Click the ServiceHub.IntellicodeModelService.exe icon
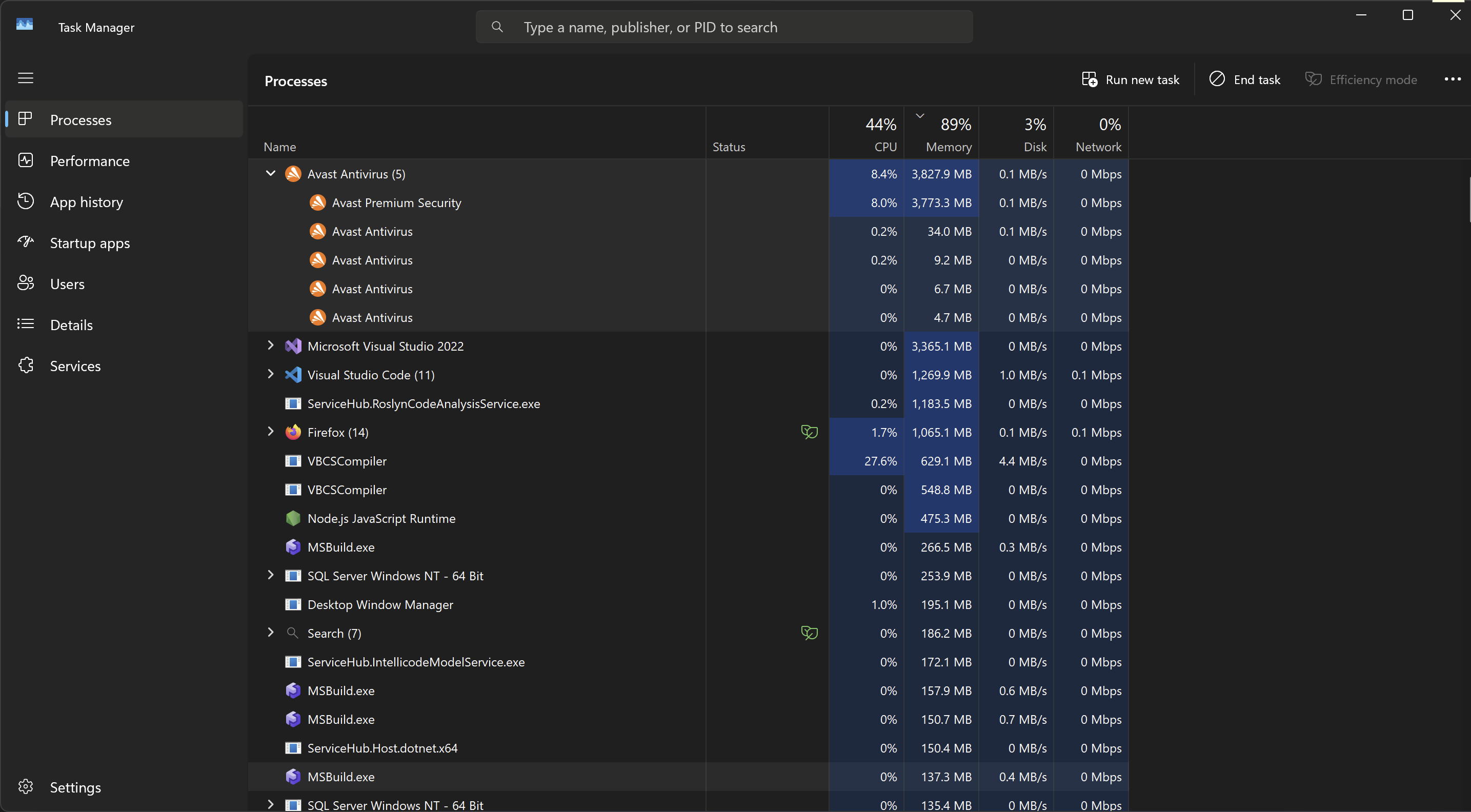Screen dimensions: 1471x812 coord(293,662)
